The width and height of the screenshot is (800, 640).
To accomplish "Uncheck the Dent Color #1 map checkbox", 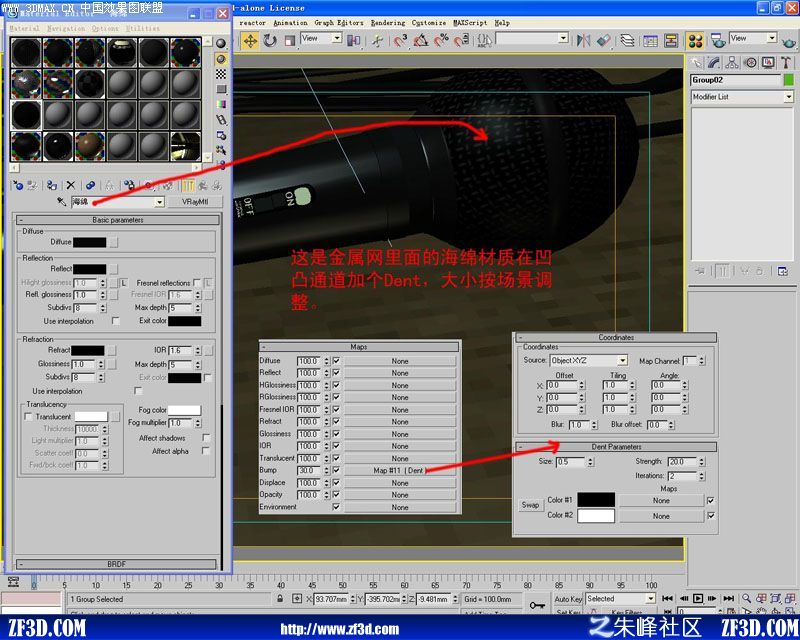I will click(x=711, y=501).
